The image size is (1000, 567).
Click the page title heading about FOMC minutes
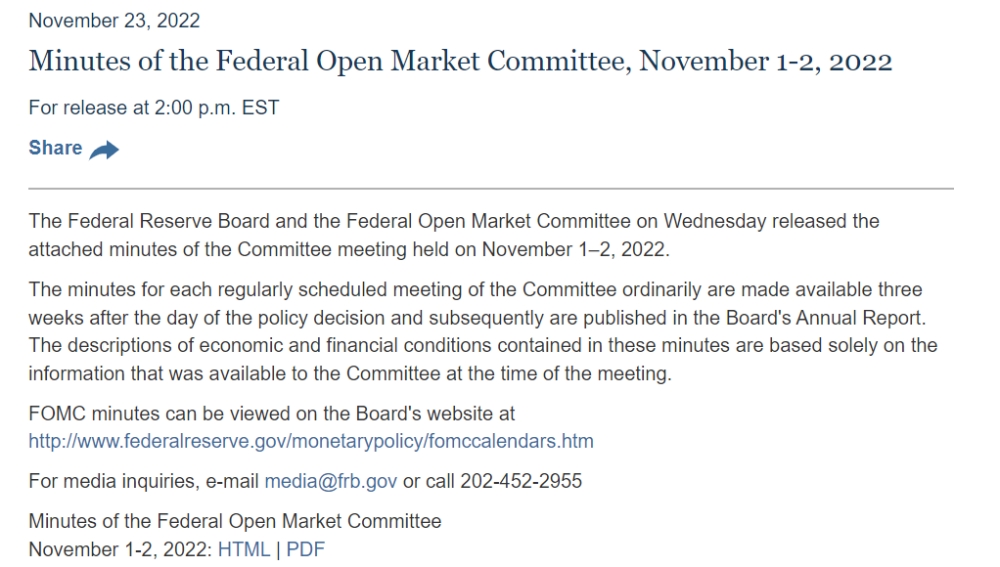[460, 61]
